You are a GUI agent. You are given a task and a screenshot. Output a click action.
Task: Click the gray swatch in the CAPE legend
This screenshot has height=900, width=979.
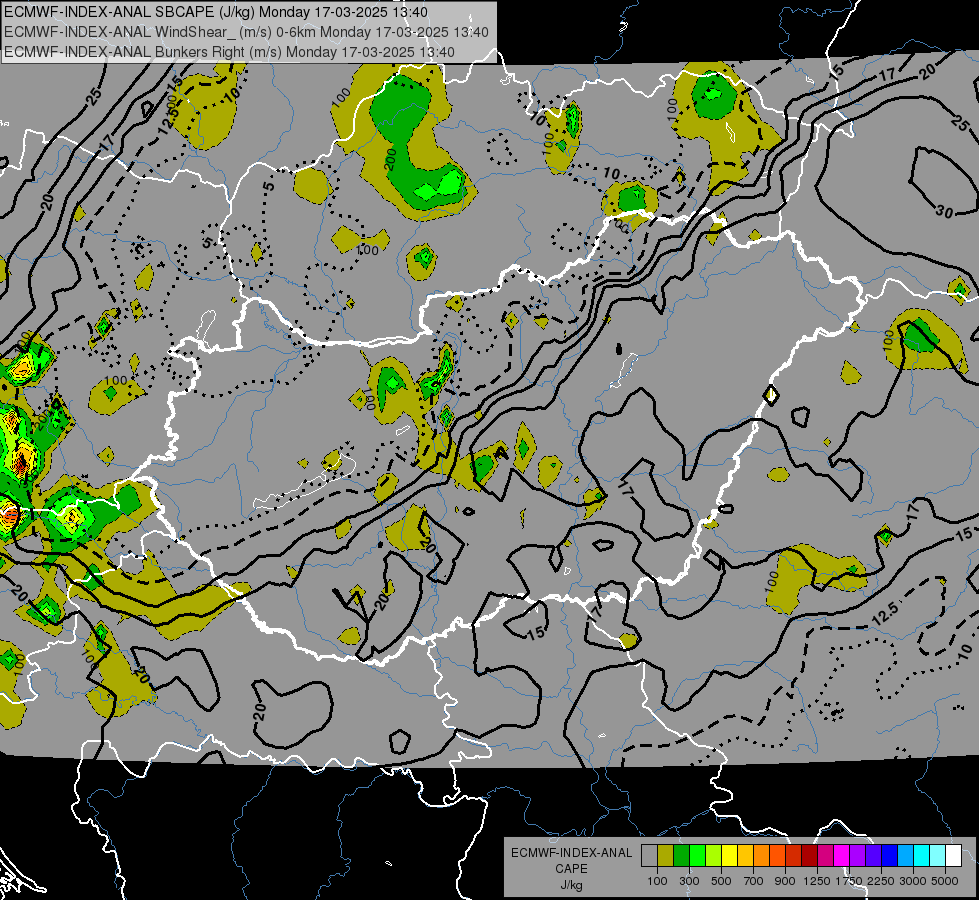[649, 855]
